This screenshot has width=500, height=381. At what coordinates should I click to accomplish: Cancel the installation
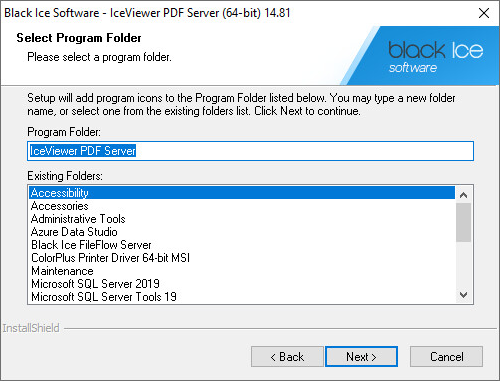click(446, 357)
